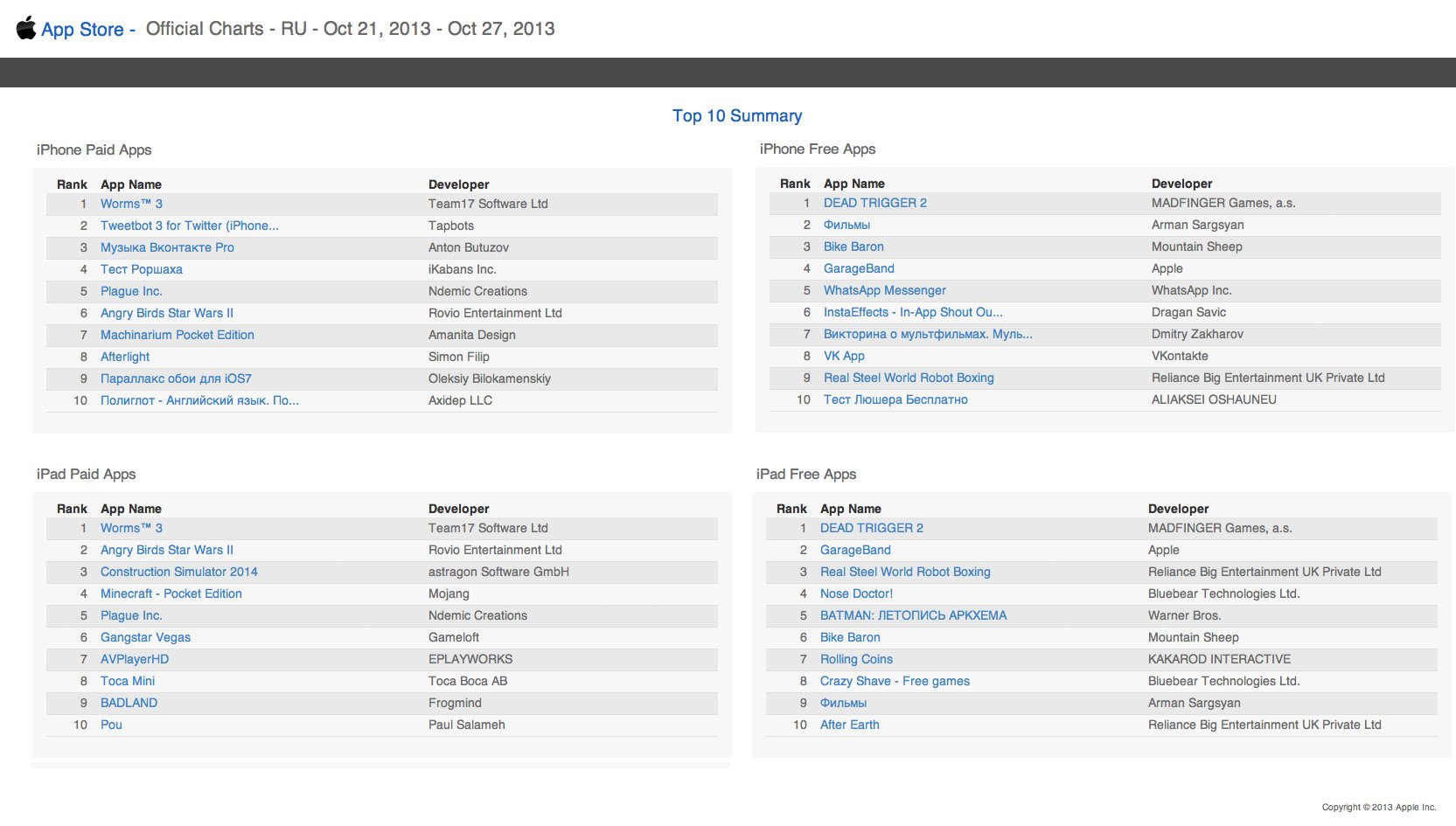Open BADLAND app link

point(129,703)
